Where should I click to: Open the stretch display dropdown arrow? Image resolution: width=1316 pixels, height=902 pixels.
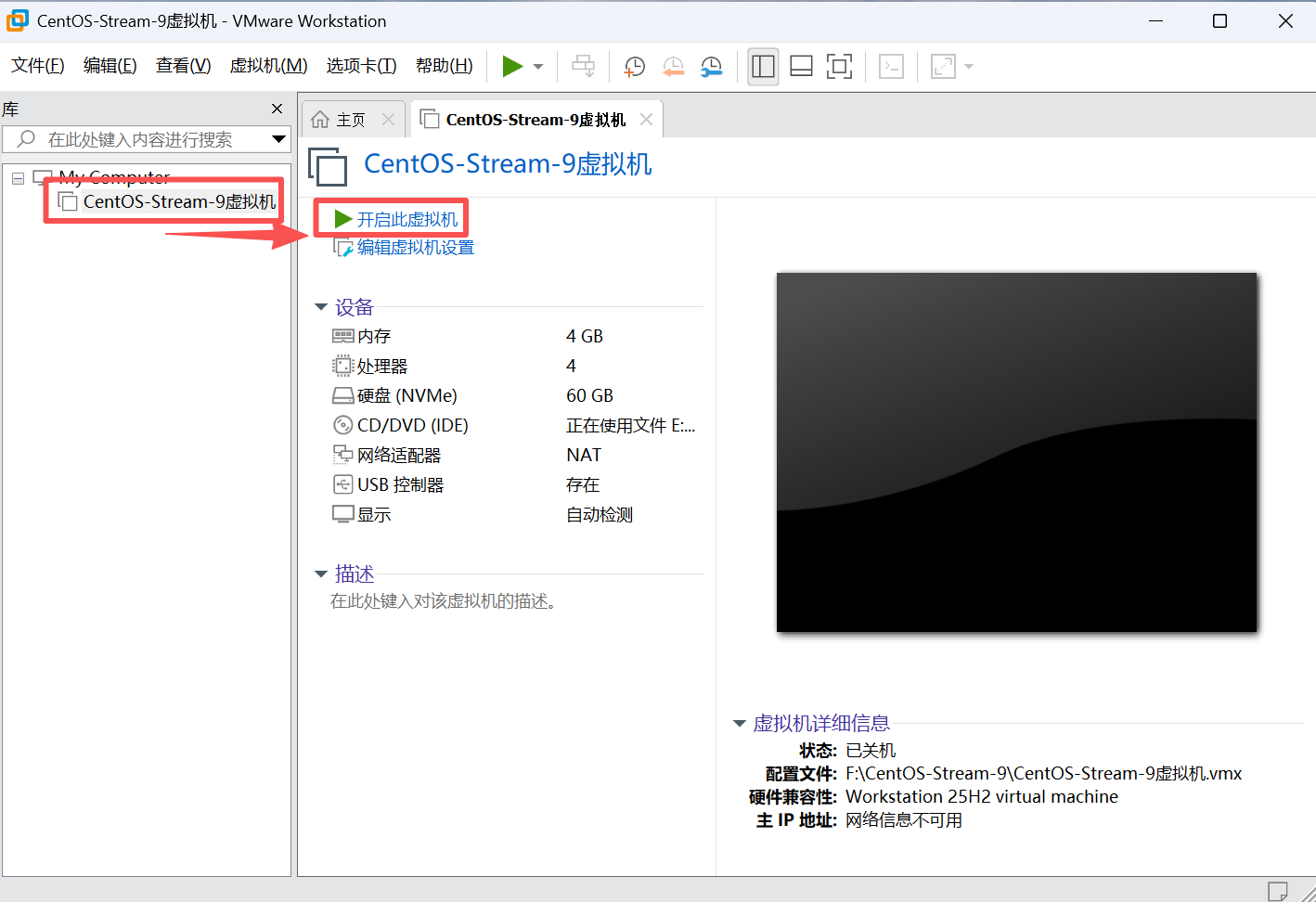[x=969, y=67]
